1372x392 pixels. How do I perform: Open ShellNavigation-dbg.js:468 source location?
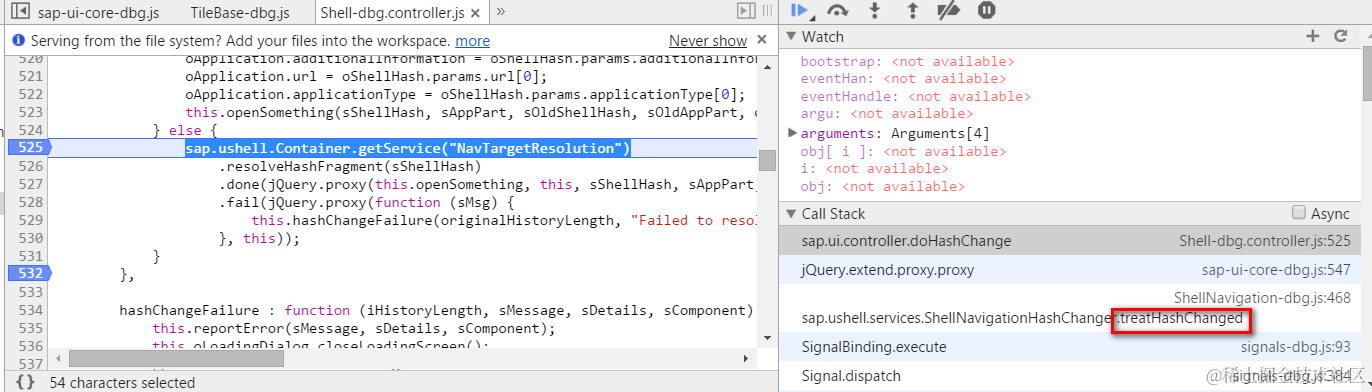point(1262,298)
